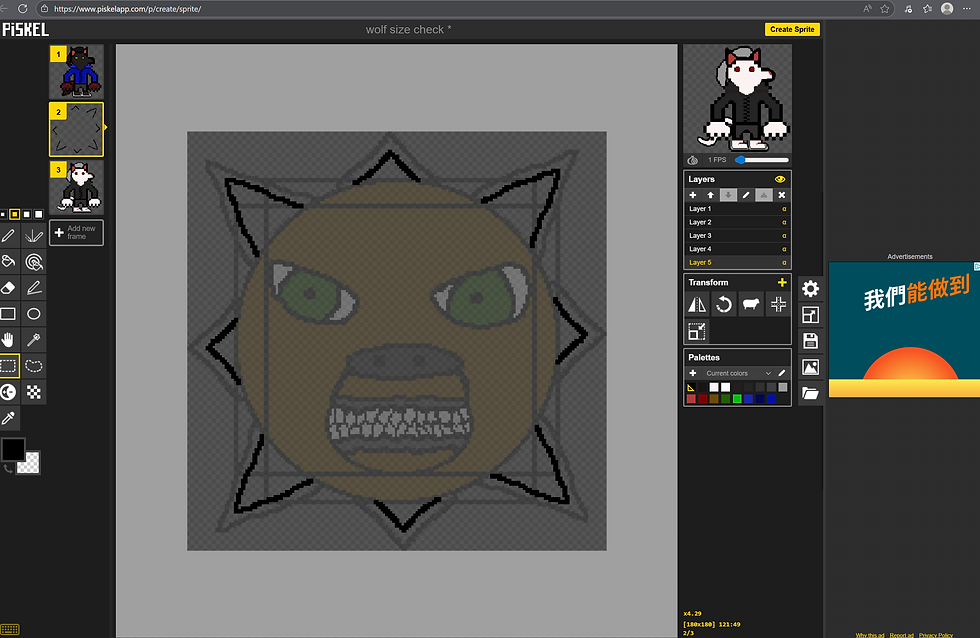980x638 pixels.
Task: Toggle opacity alpha for Layer 3
Action: pyautogui.click(x=784, y=236)
